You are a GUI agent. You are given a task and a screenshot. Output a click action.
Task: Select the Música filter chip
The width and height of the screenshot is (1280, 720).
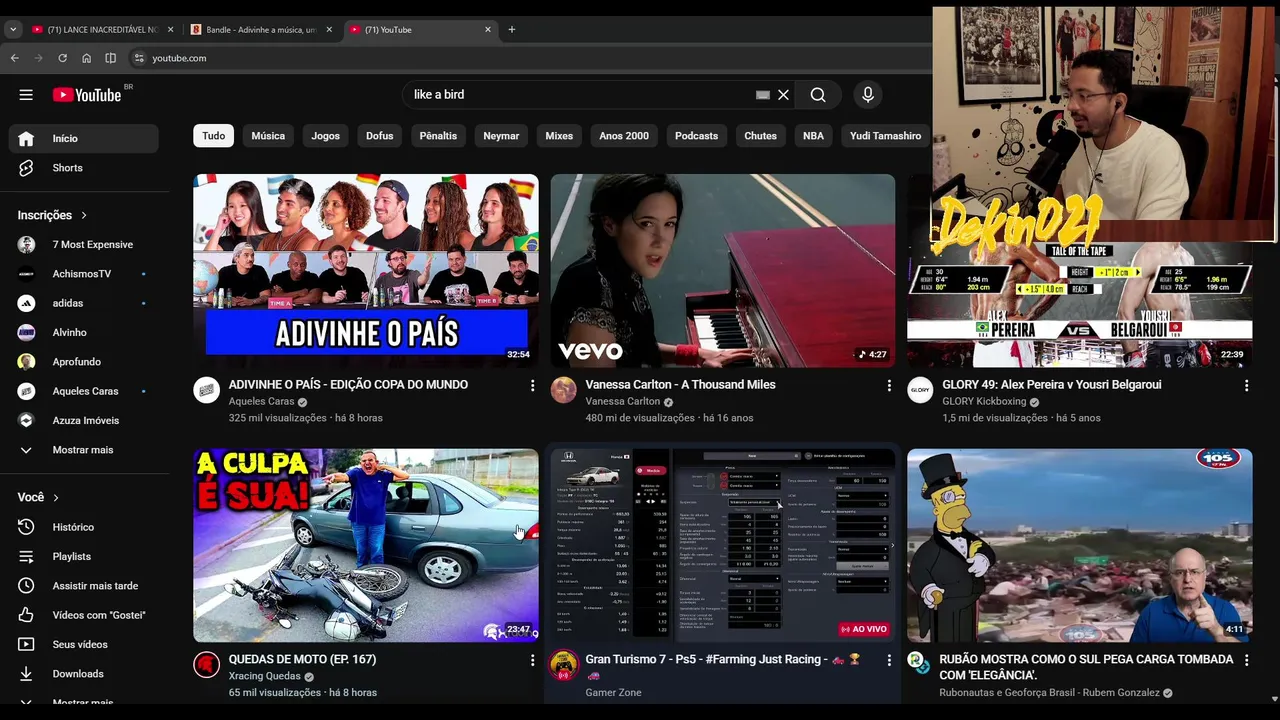tap(268, 136)
